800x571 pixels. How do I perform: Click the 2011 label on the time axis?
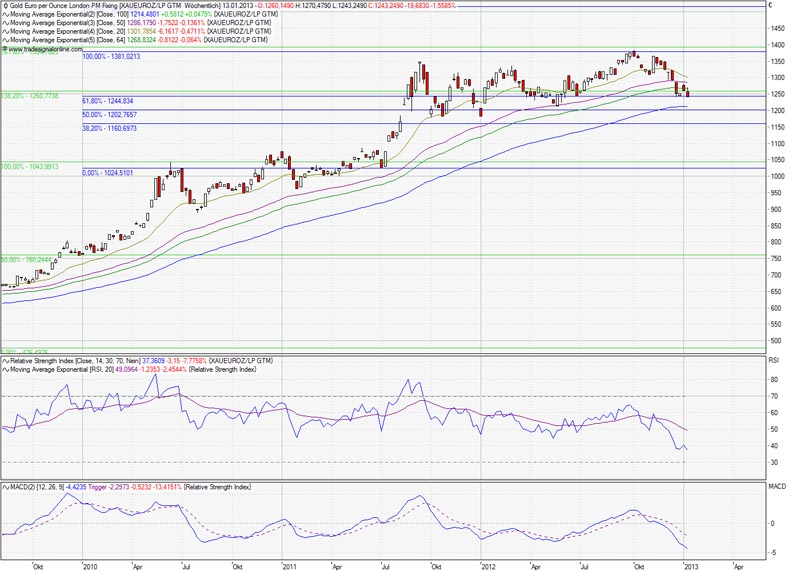pos(290,566)
